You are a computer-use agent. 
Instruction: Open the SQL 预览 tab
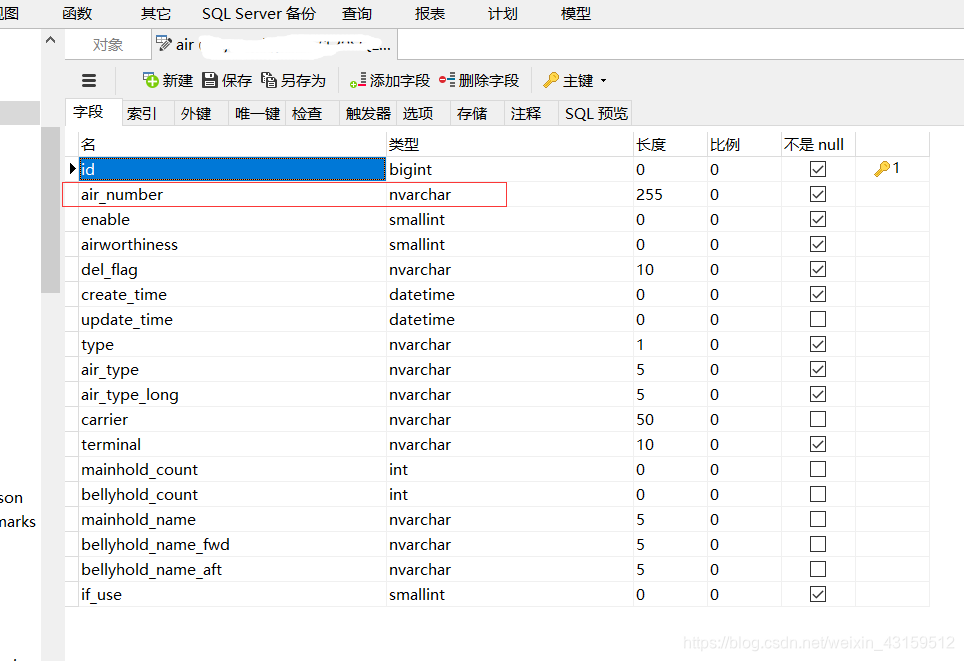click(596, 114)
